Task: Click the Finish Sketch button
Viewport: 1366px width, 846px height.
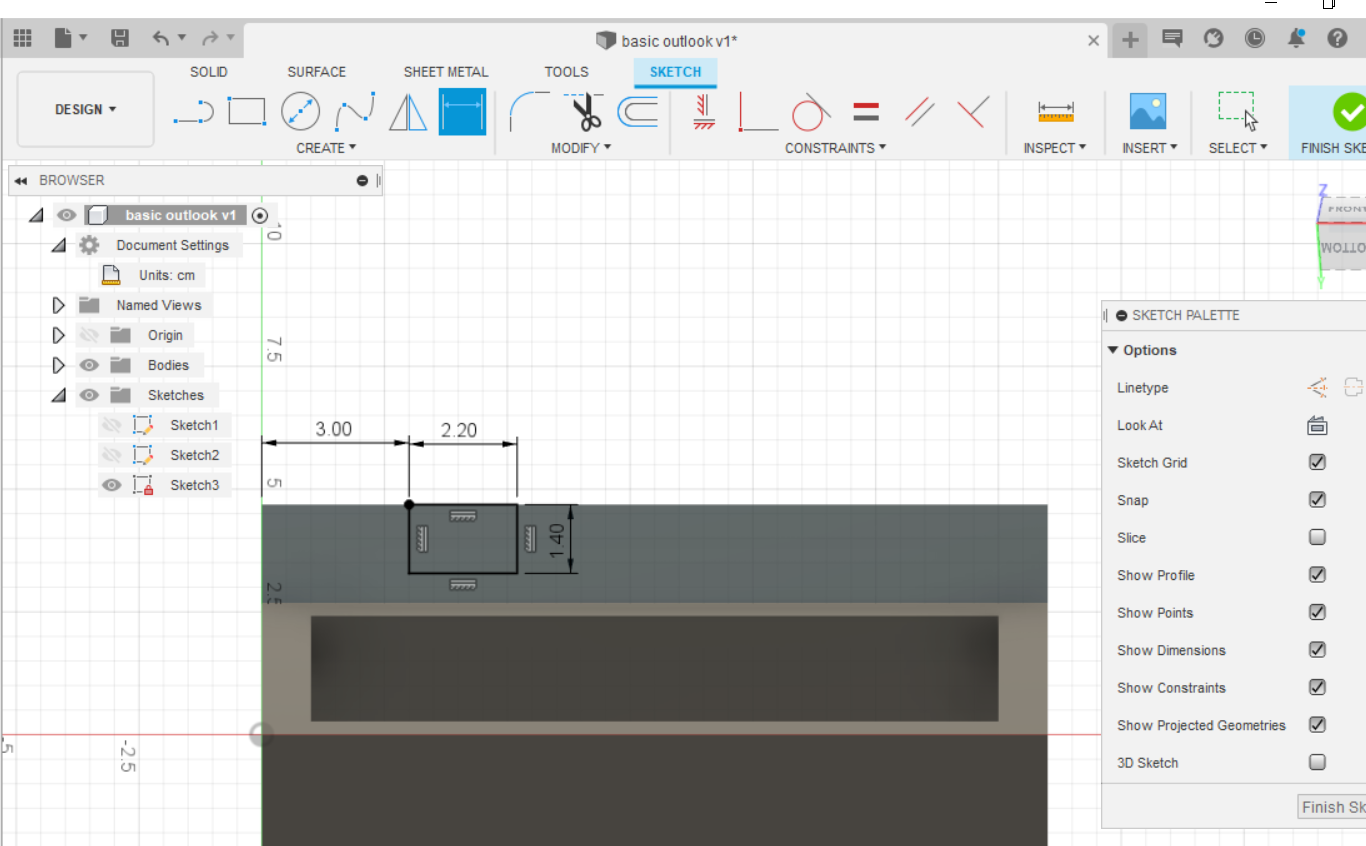Action: 1348,113
